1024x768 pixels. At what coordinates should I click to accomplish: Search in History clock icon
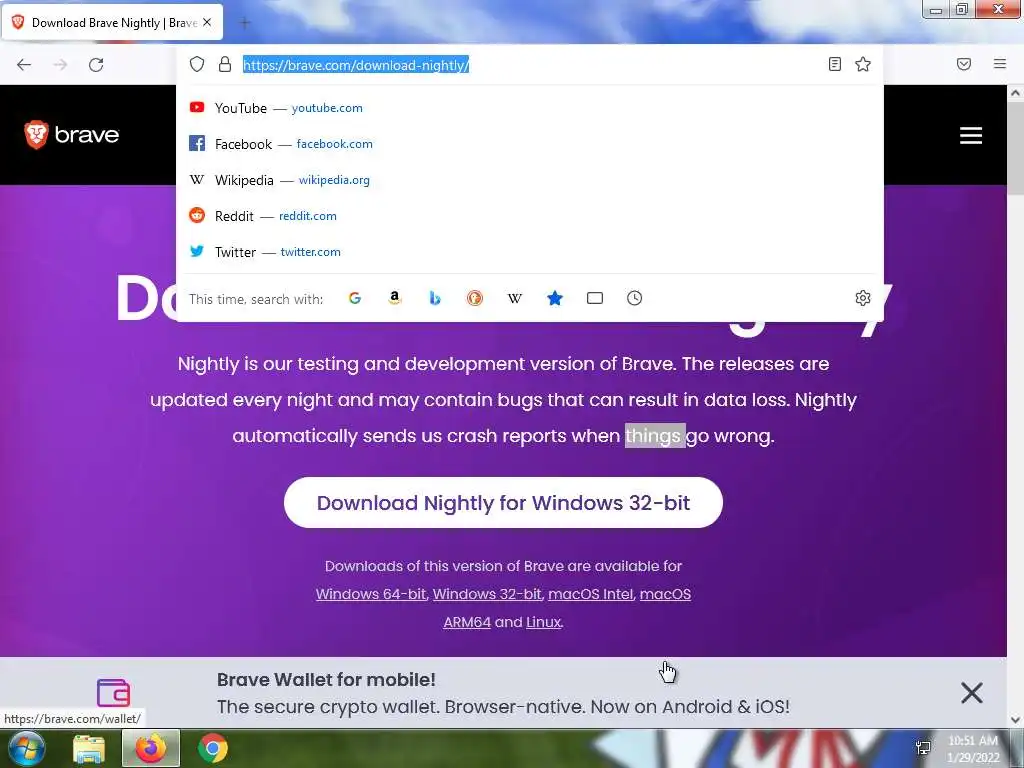635,298
